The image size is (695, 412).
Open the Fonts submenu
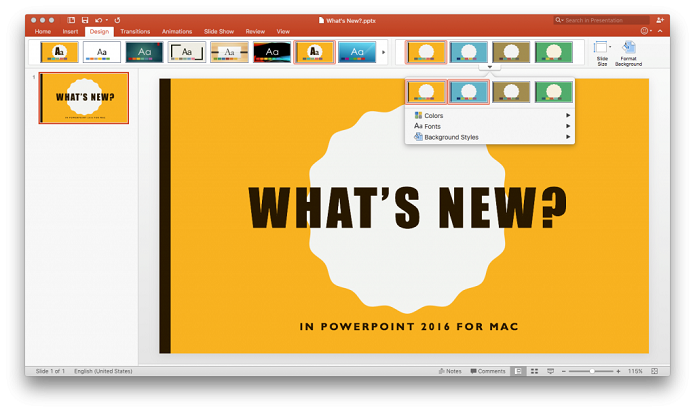point(490,126)
